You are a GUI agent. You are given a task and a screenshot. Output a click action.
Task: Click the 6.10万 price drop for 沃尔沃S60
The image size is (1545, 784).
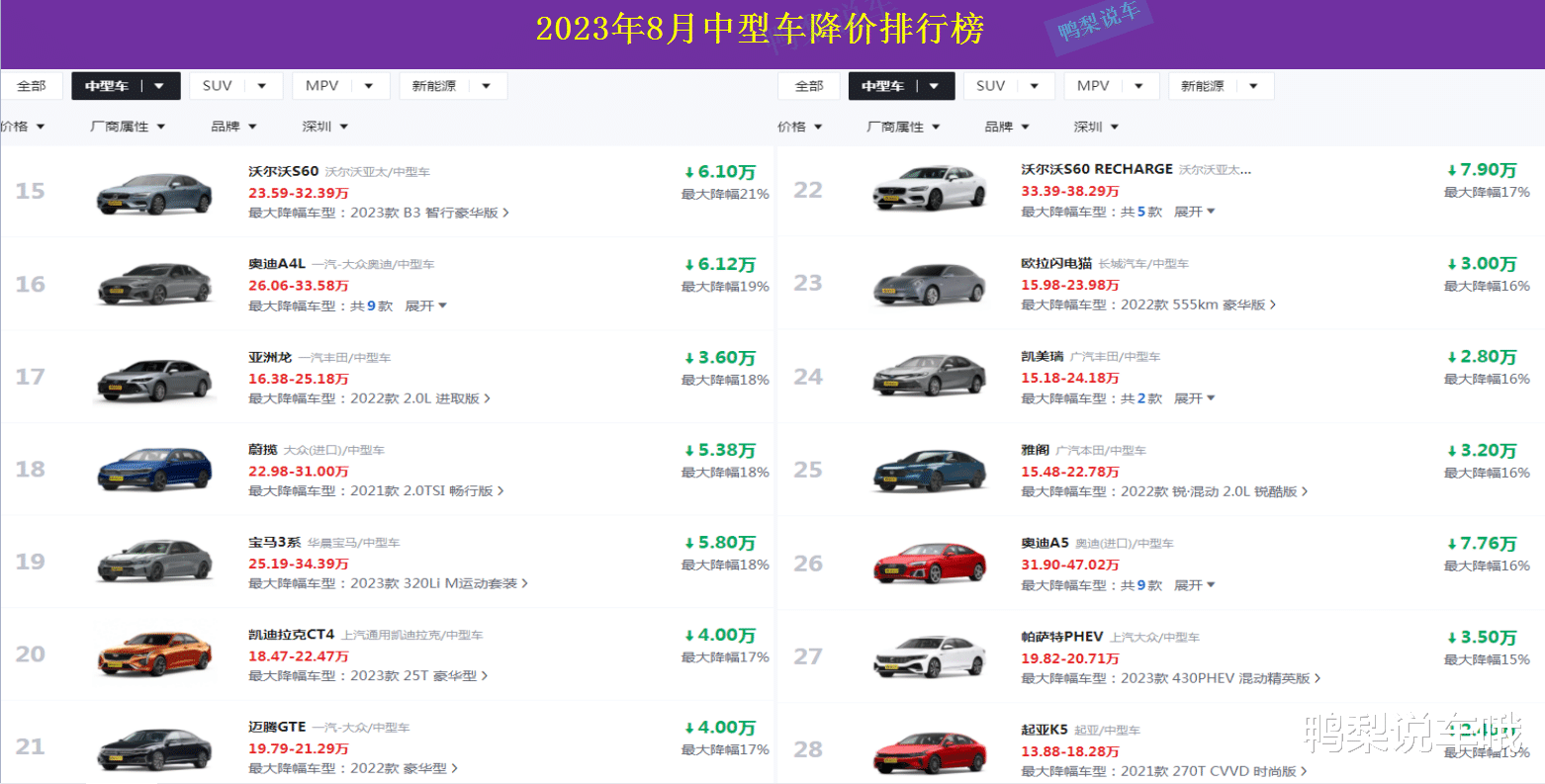(x=720, y=172)
